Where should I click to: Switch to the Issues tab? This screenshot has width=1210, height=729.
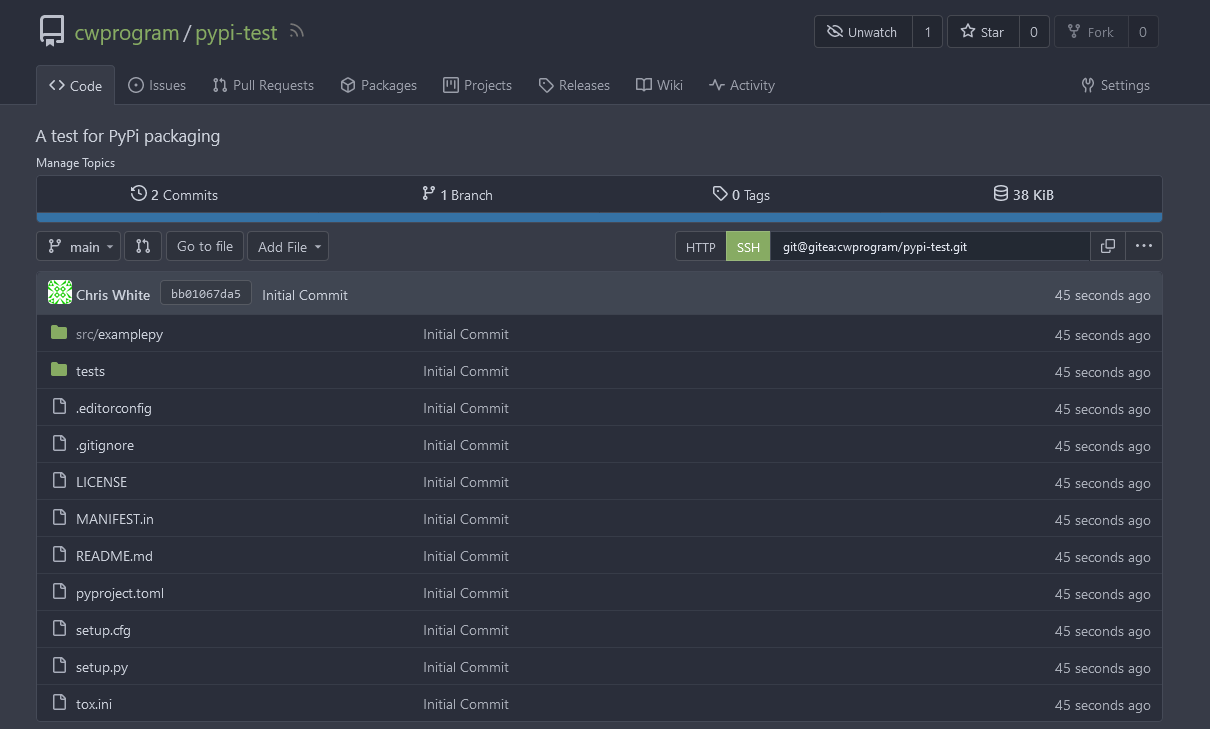click(157, 85)
